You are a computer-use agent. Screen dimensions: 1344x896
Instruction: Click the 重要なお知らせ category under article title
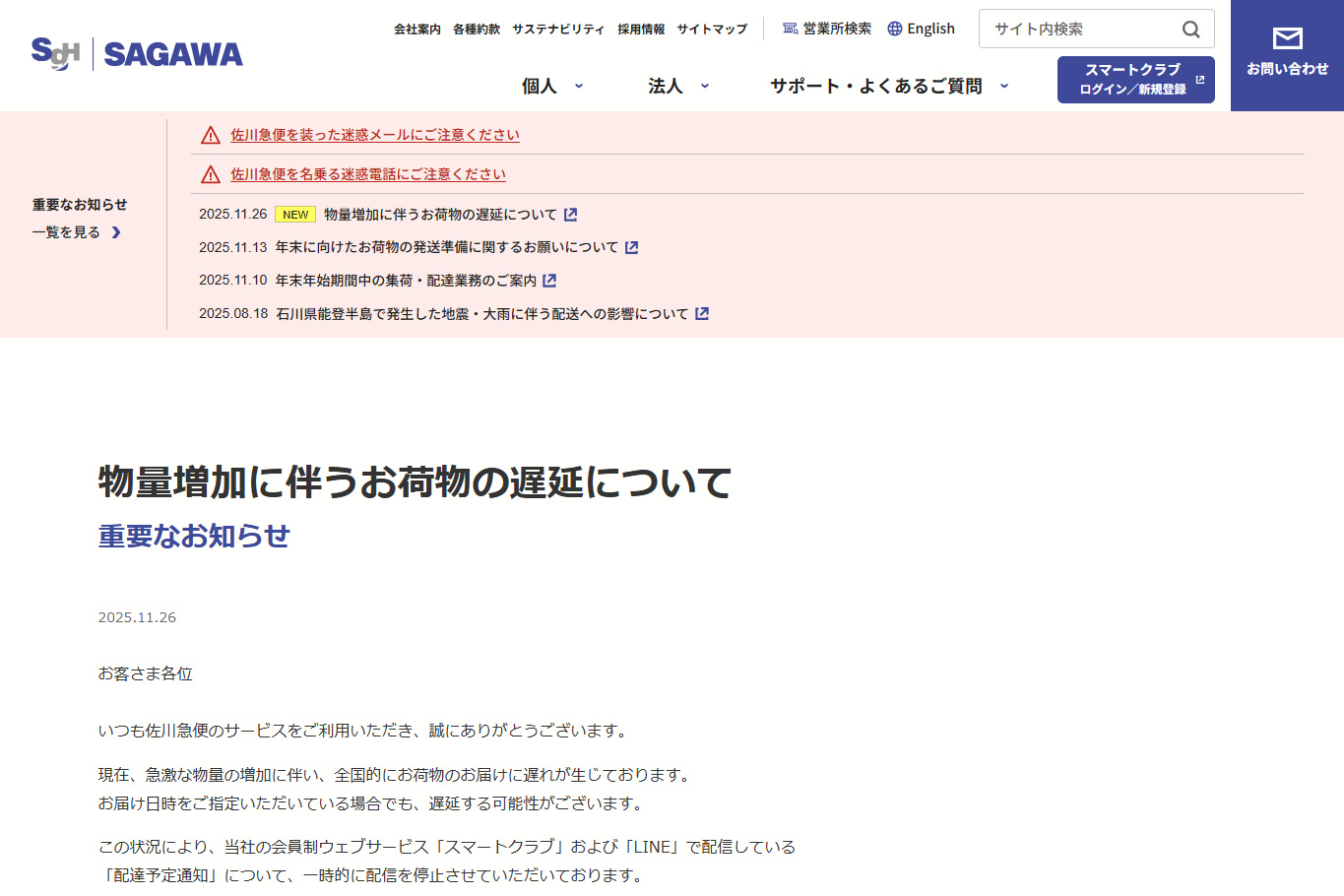pos(194,536)
